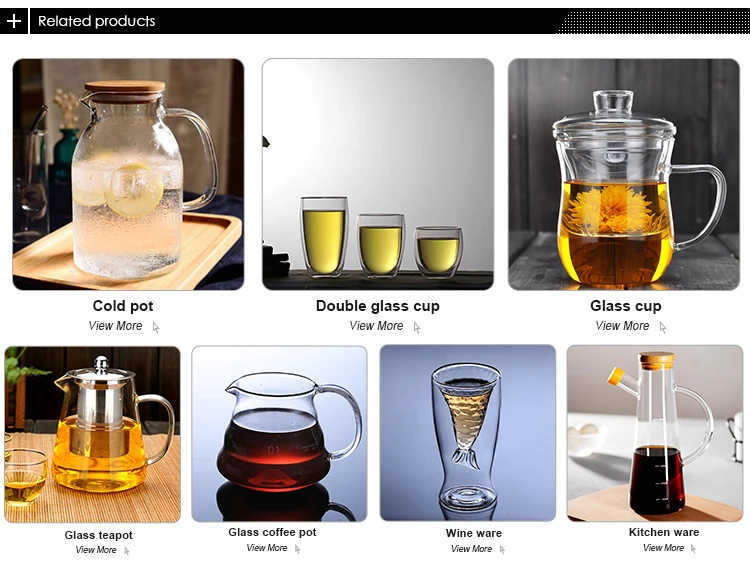The height and width of the screenshot is (570, 750).
Task: Select the Double glass cup image
Action: tap(378, 175)
